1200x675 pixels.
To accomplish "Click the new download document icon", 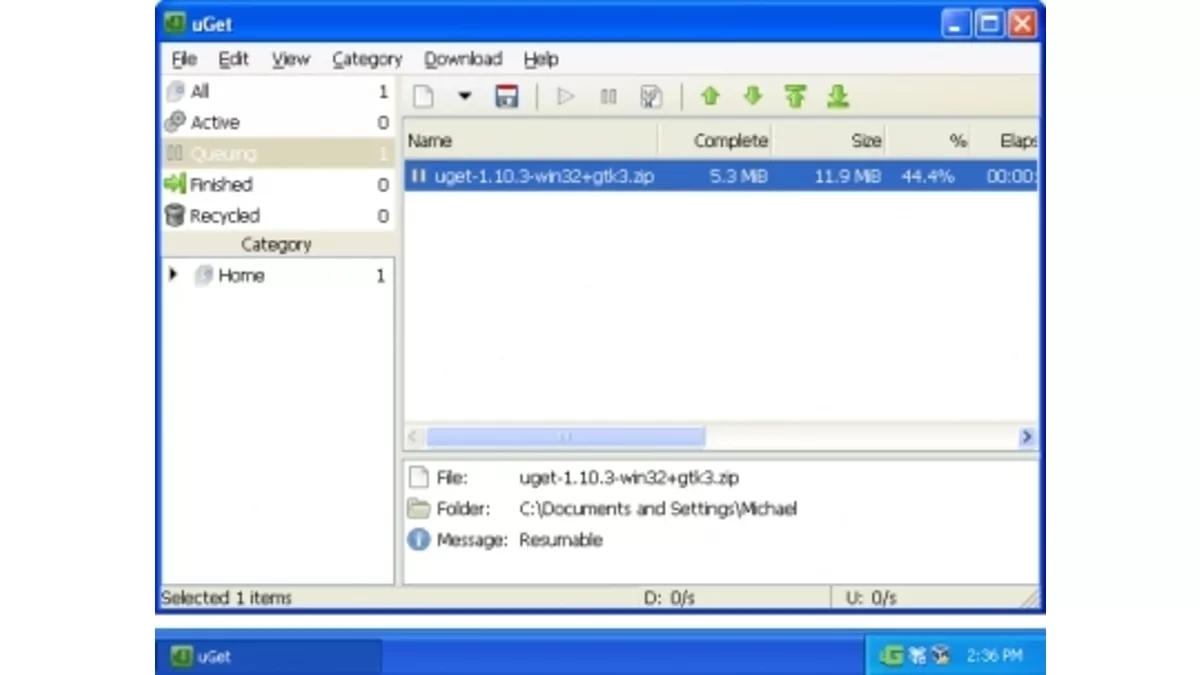I will [x=424, y=97].
